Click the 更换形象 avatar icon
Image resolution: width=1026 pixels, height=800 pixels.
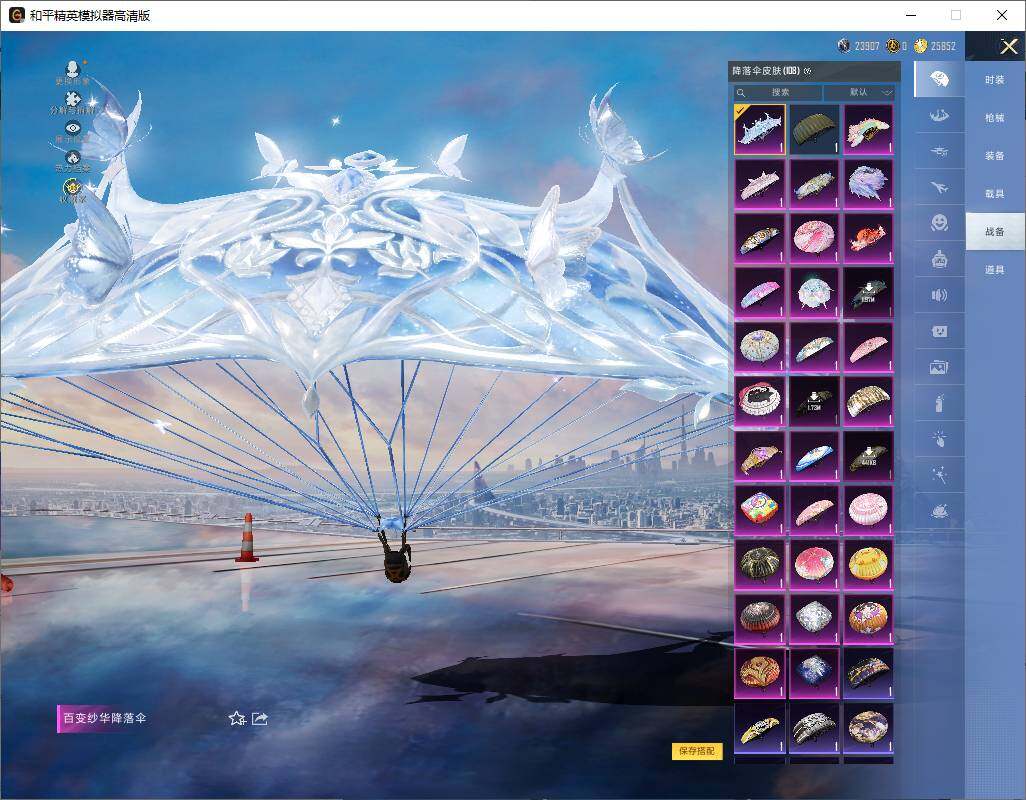pos(73,68)
